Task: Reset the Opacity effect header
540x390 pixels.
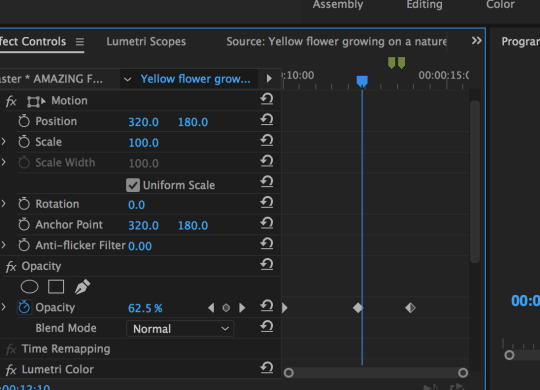Action: [267, 265]
